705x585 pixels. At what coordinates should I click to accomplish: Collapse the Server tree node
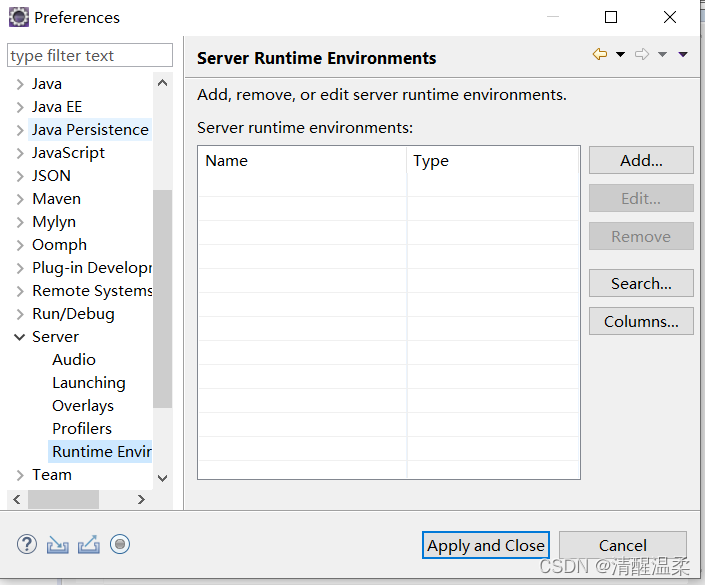pyautogui.click(x=20, y=337)
